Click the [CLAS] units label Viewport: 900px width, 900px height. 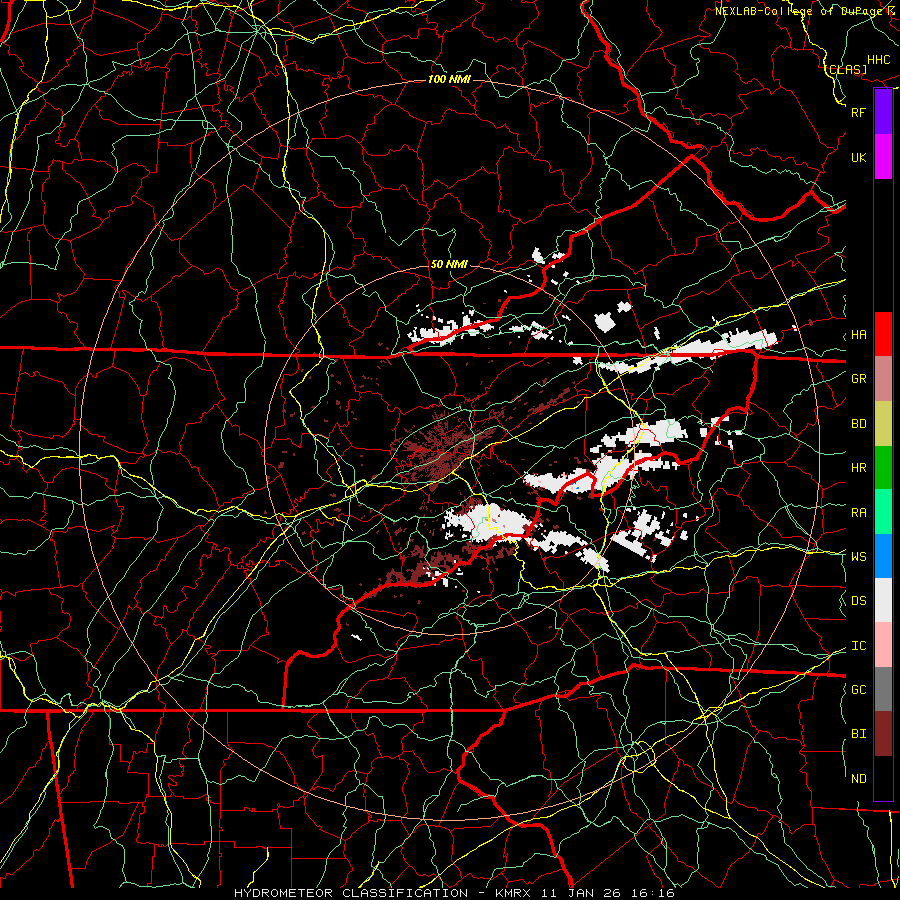tap(846, 69)
